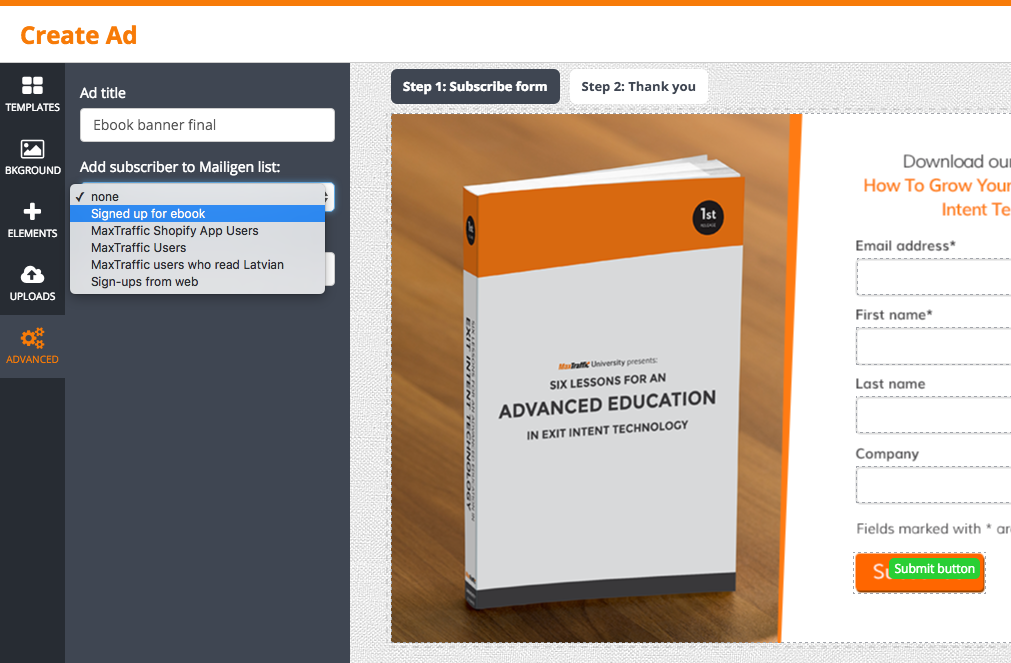Click the Mailigen list dropdown arrow
This screenshot has height=663, width=1011.
tap(329, 197)
